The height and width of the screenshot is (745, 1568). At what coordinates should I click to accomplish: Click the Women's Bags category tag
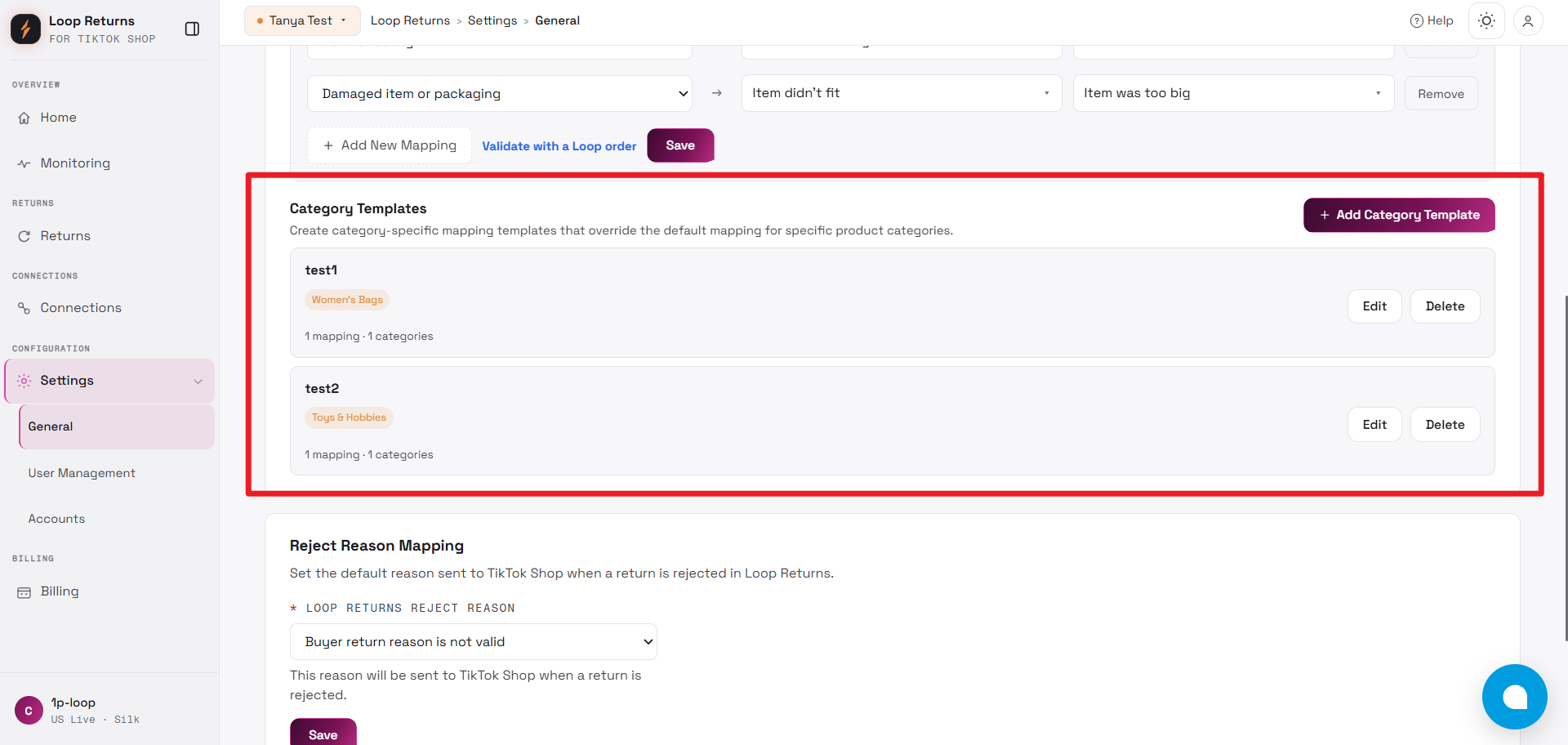coord(347,300)
